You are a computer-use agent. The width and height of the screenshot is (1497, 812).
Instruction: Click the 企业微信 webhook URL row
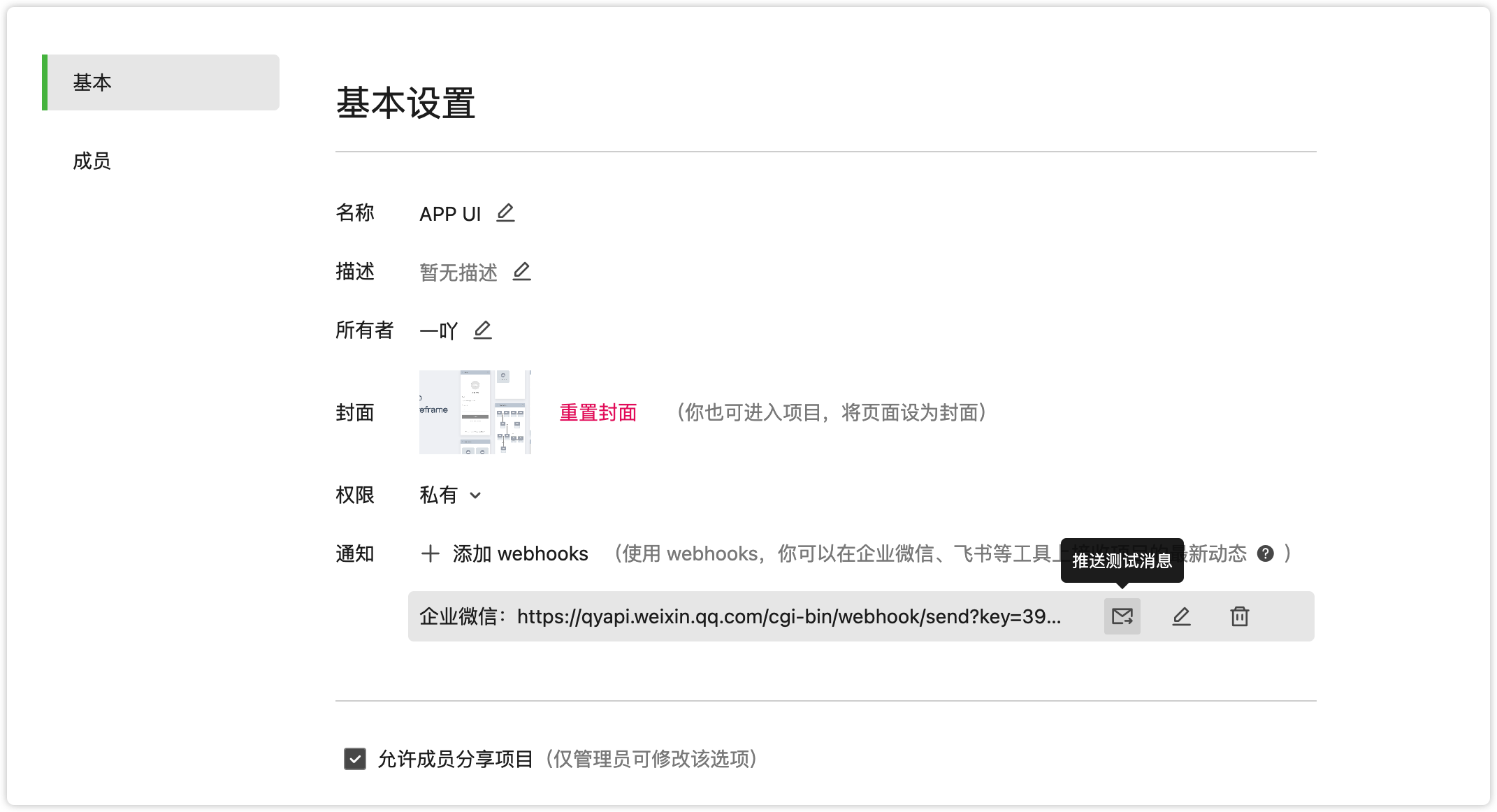739,616
